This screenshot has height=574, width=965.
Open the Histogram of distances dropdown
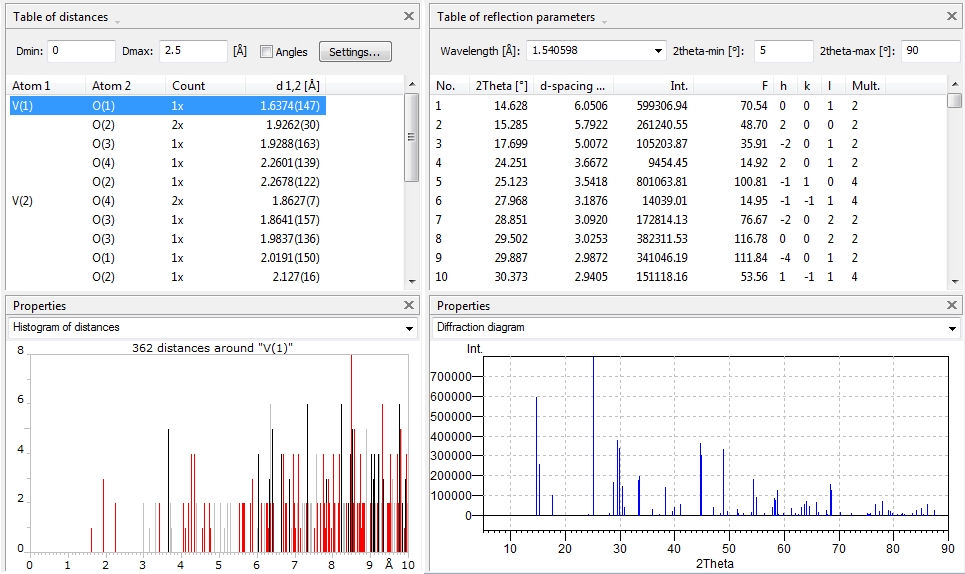[x=409, y=328]
